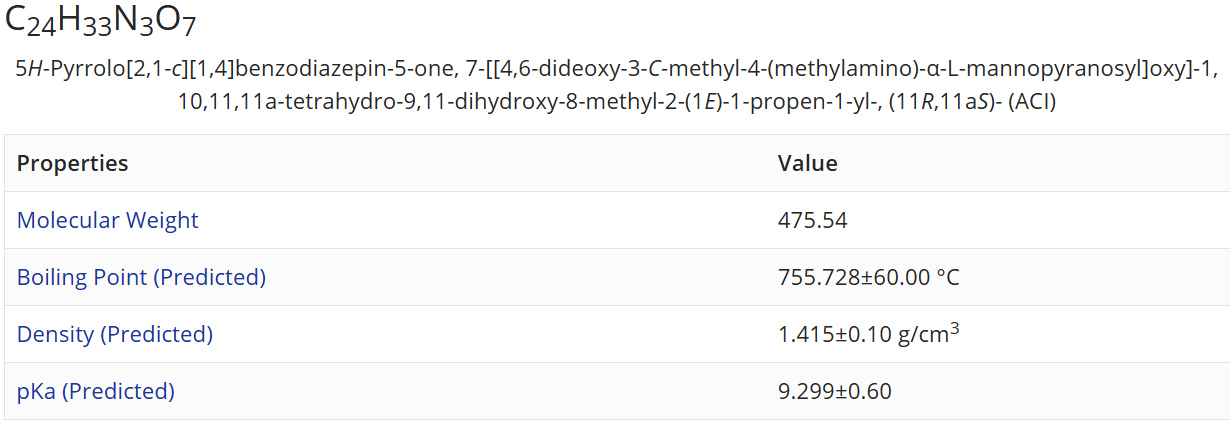
Task: Click the 755.728±60.00 °C boiling point value
Action: [868, 277]
